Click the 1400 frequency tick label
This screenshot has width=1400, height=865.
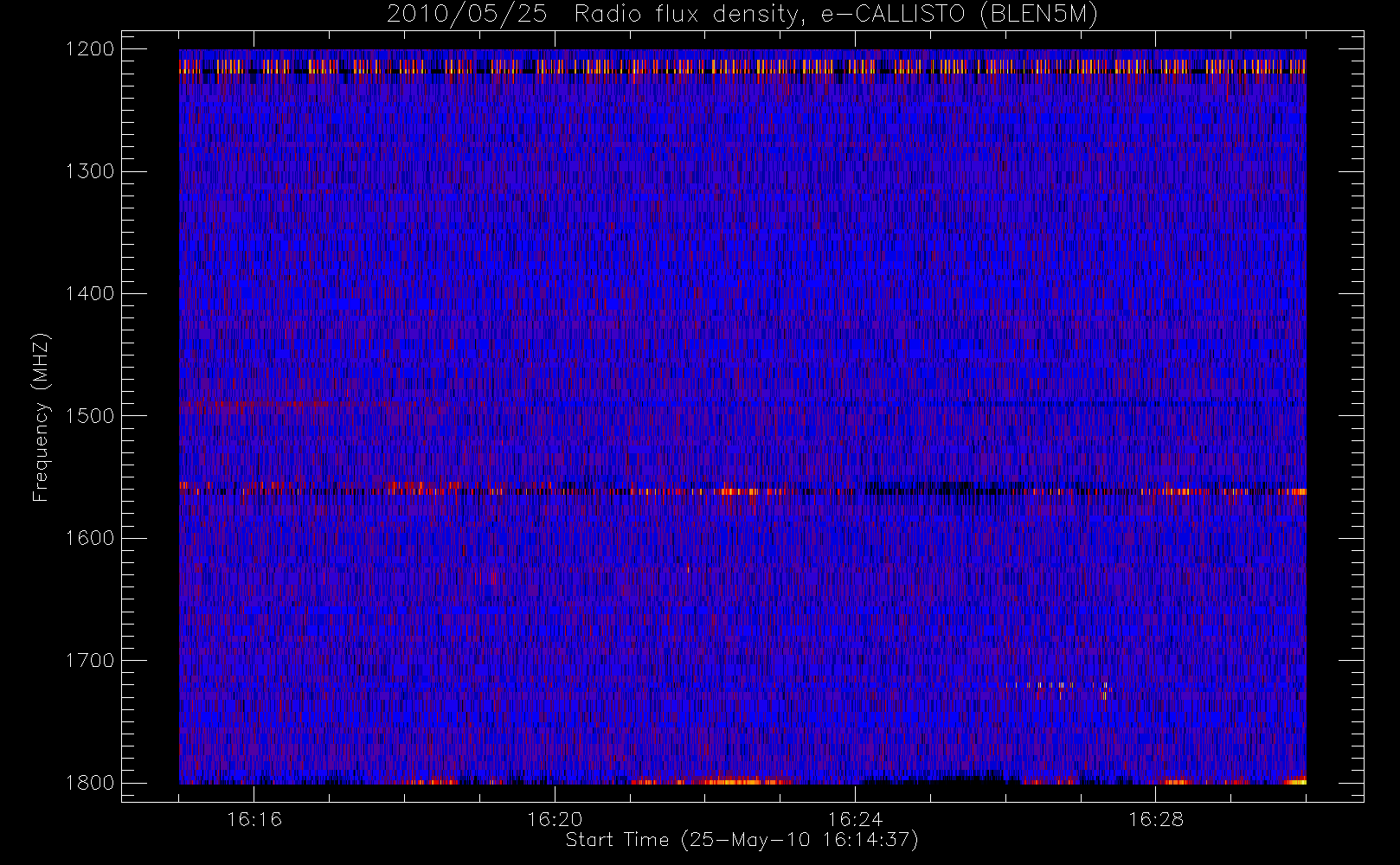90,293
